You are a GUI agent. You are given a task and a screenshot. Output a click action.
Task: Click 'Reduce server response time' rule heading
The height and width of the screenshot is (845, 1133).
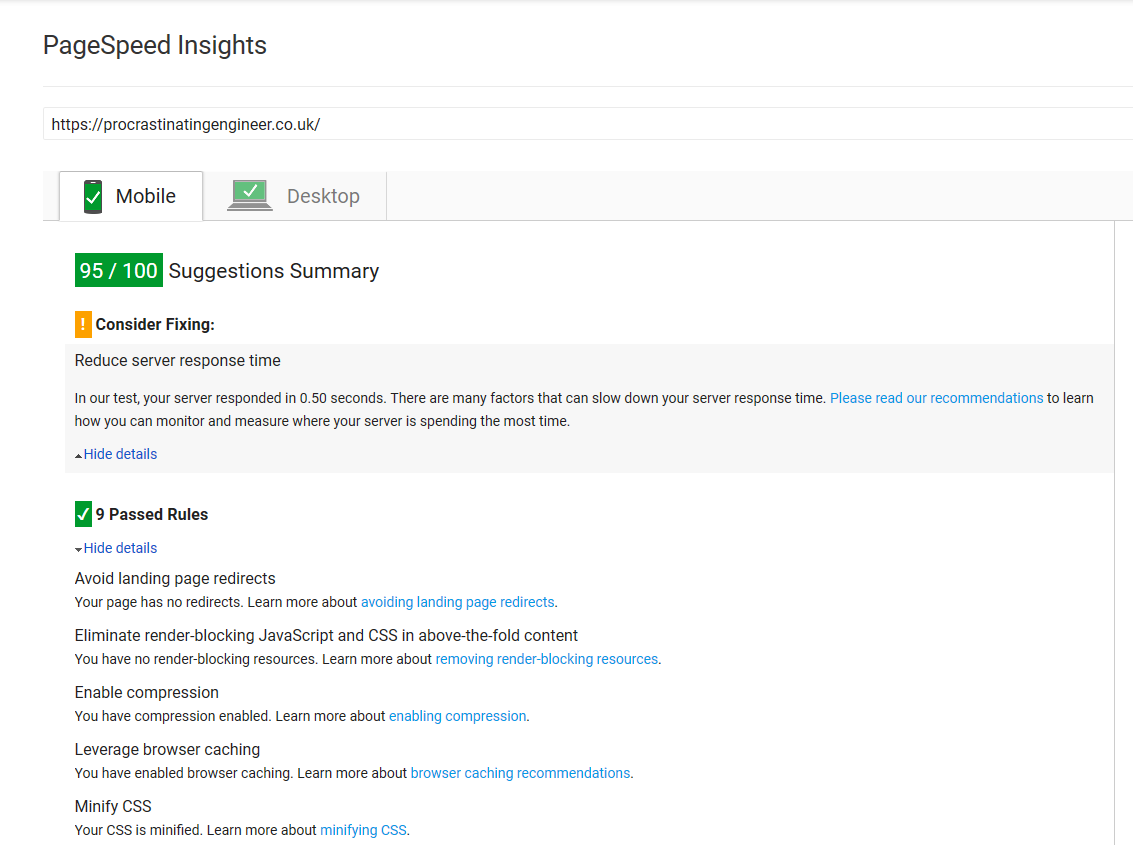pyautogui.click(x=178, y=361)
